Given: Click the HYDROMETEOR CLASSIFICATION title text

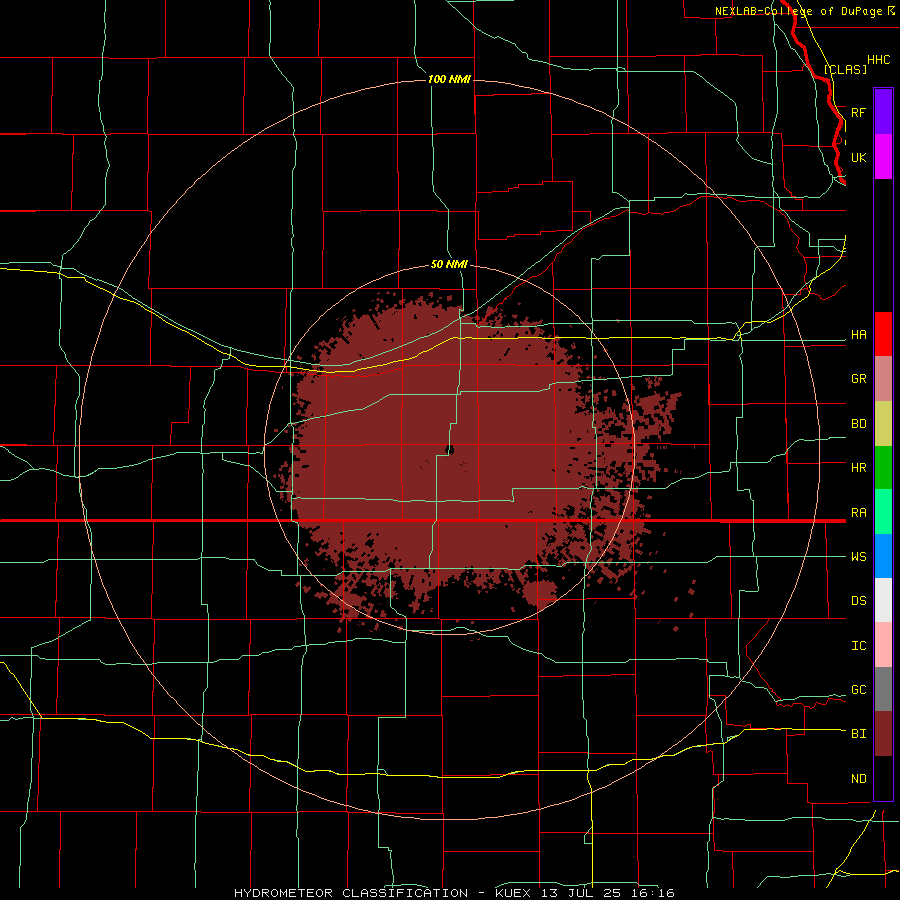Looking at the screenshot, I should tap(351, 893).
